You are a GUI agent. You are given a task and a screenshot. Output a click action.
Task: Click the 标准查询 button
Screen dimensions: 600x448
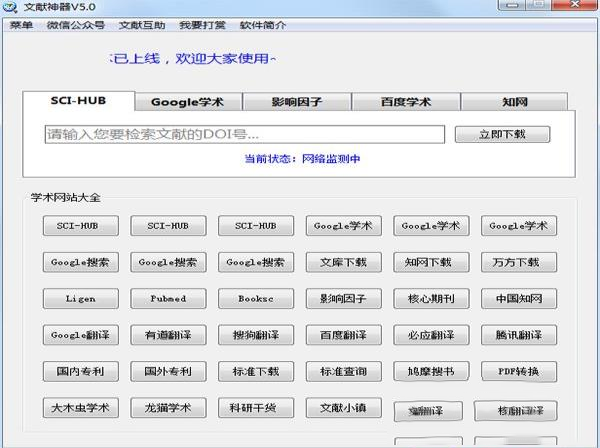[x=344, y=371]
